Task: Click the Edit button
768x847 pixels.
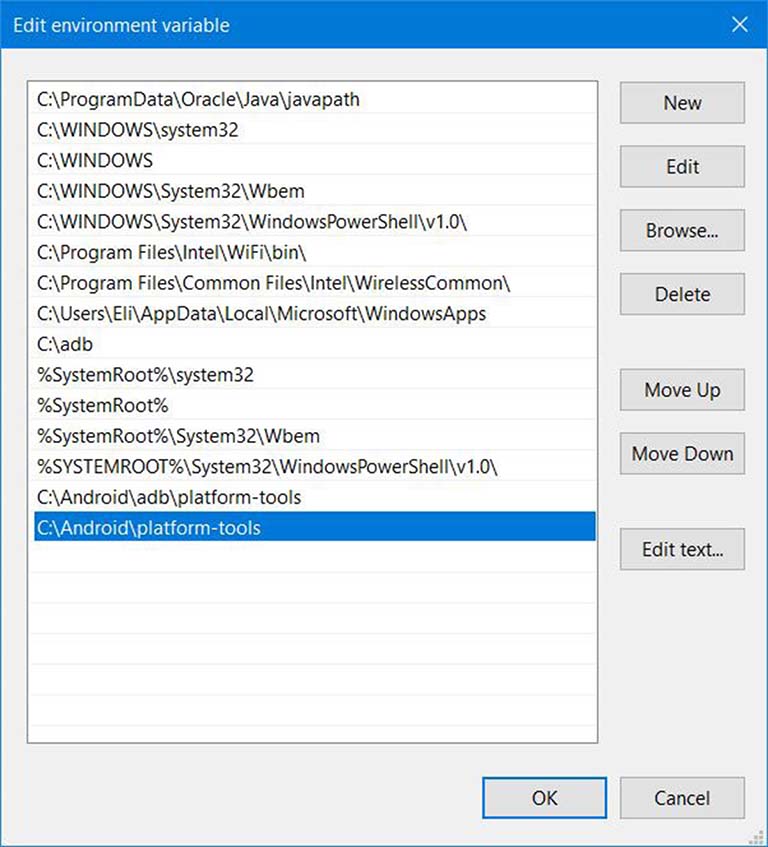Action: tap(682, 166)
